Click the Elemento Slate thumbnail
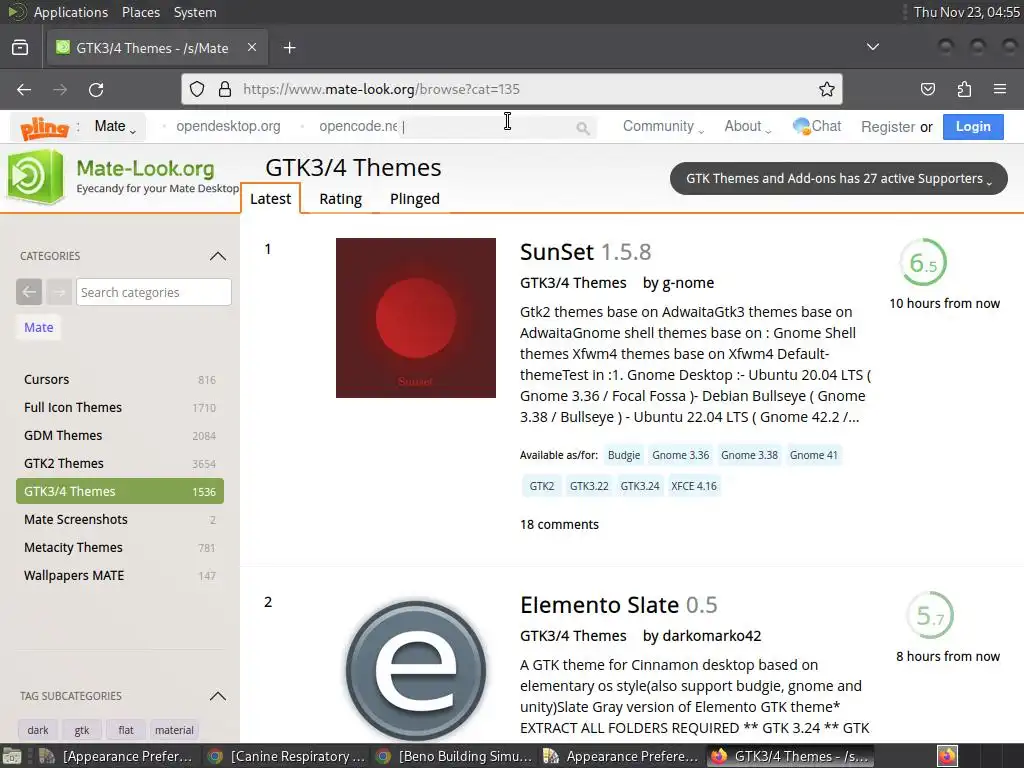1024x768 pixels. pos(415,671)
